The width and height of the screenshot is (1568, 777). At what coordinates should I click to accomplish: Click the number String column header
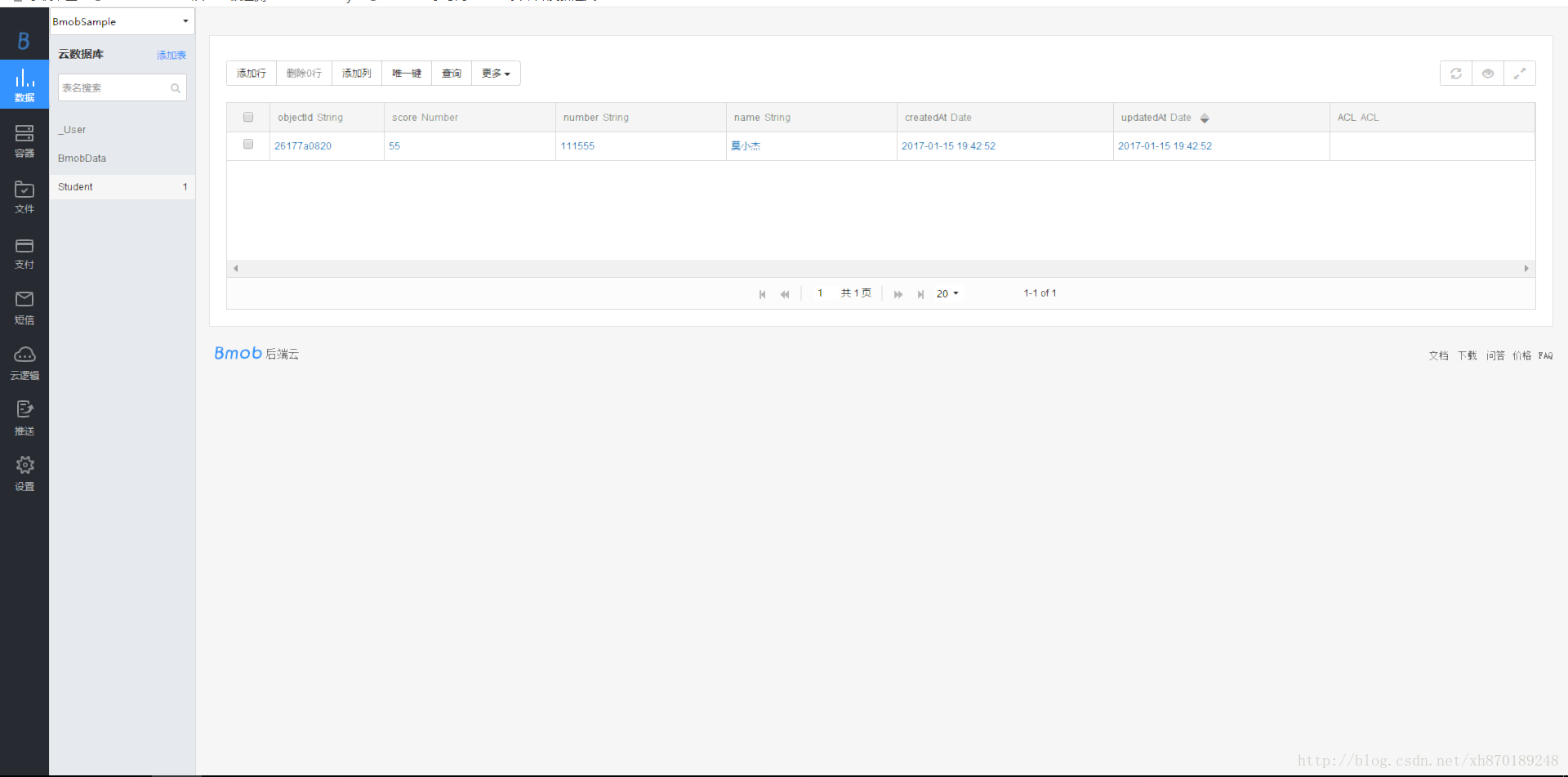point(641,118)
